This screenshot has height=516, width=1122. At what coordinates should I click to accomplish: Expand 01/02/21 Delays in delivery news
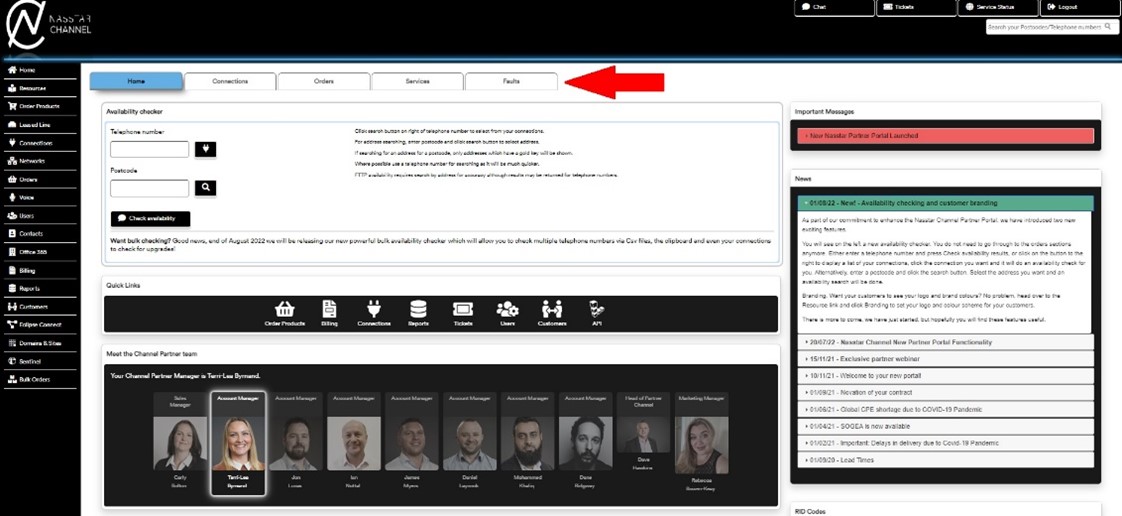click(x=945, y=443)
